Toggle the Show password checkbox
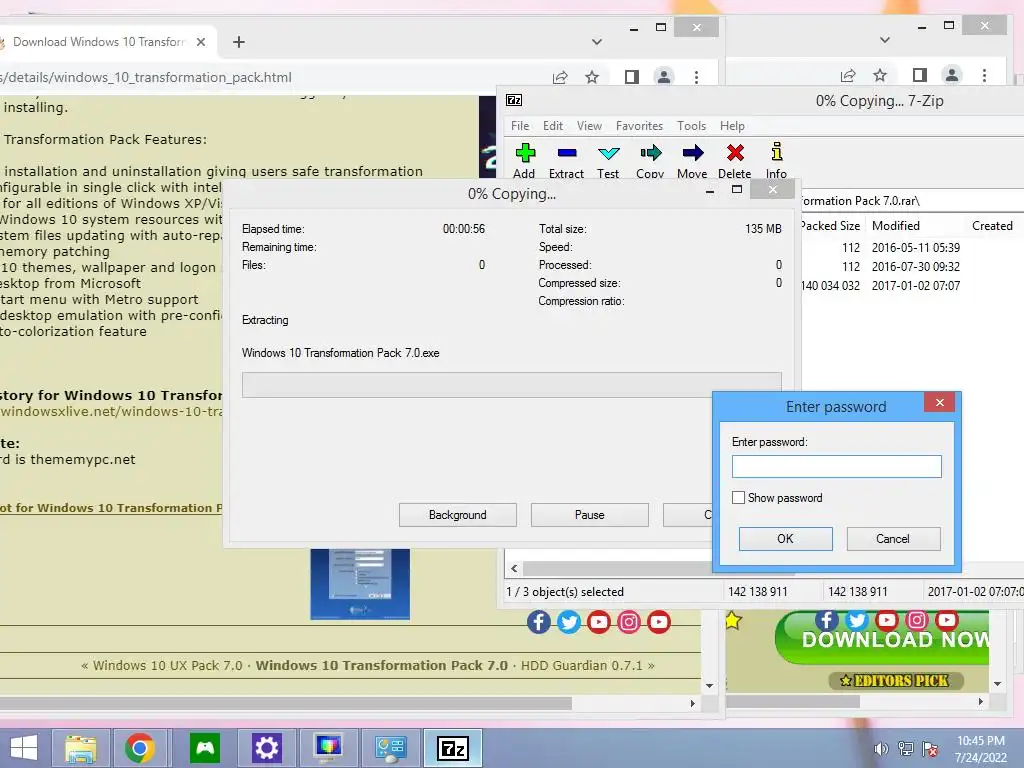Image resolution: width=1024 pixels, height=768 pixels. [739, 498]
